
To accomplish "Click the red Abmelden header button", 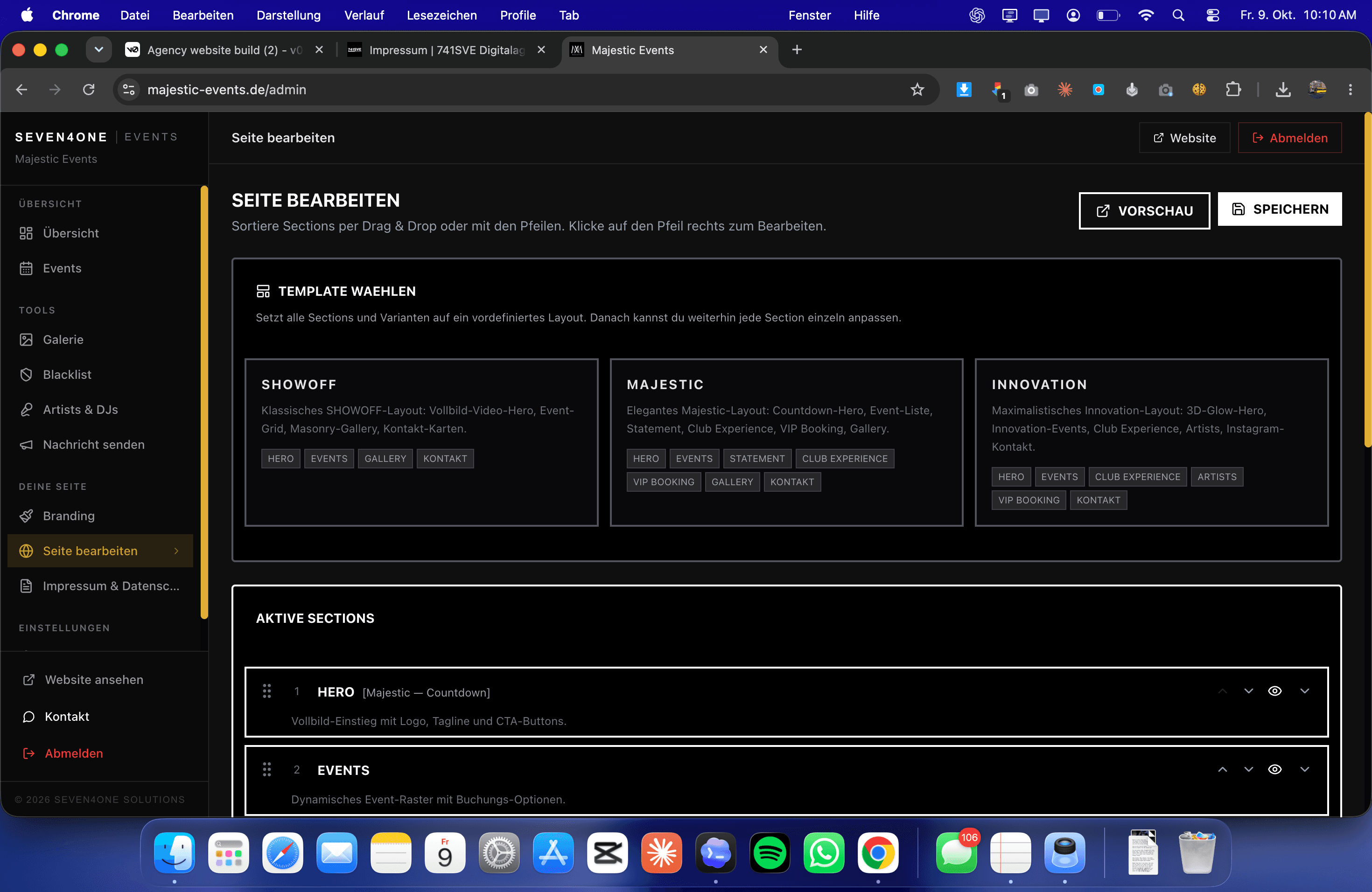I will pos(1289,138).
